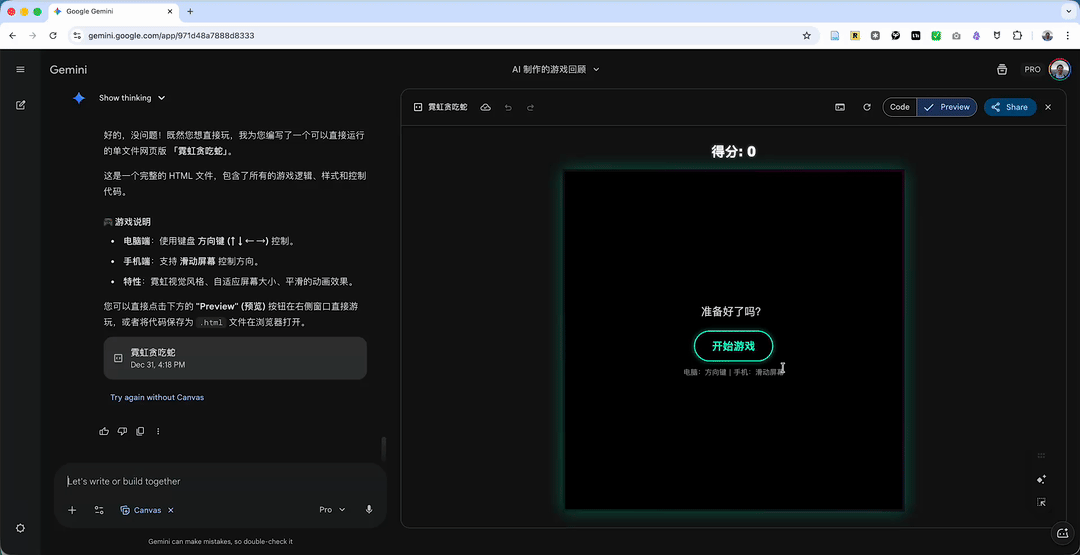Open the browser Extensions puzzle icon
This screenshot has width=1080, height=555.
coord(1017,36)
